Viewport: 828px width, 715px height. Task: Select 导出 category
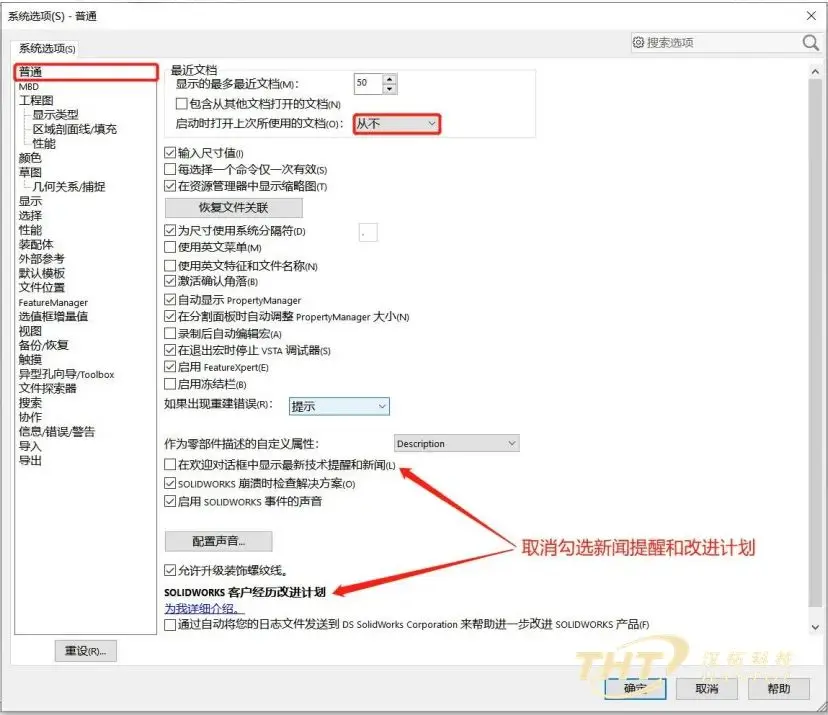point(30,460)
